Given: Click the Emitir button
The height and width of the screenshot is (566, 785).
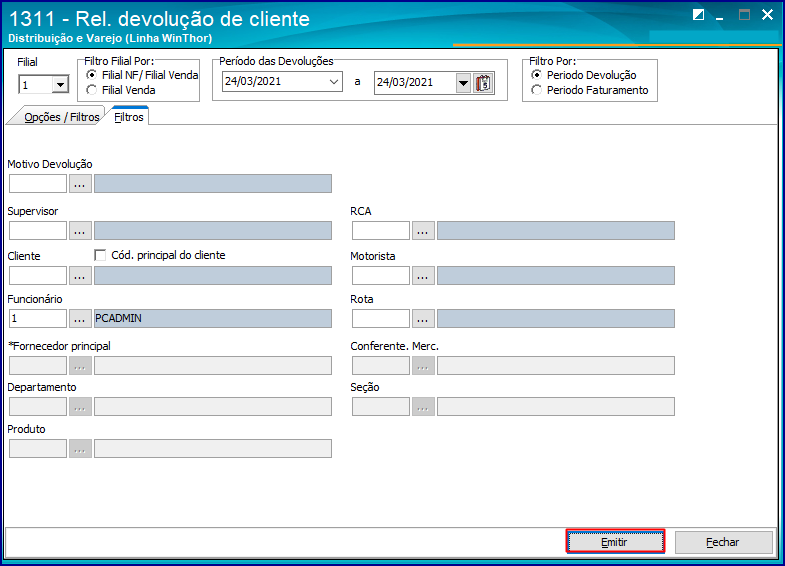Looking at the screenshot, I should 615,541.
